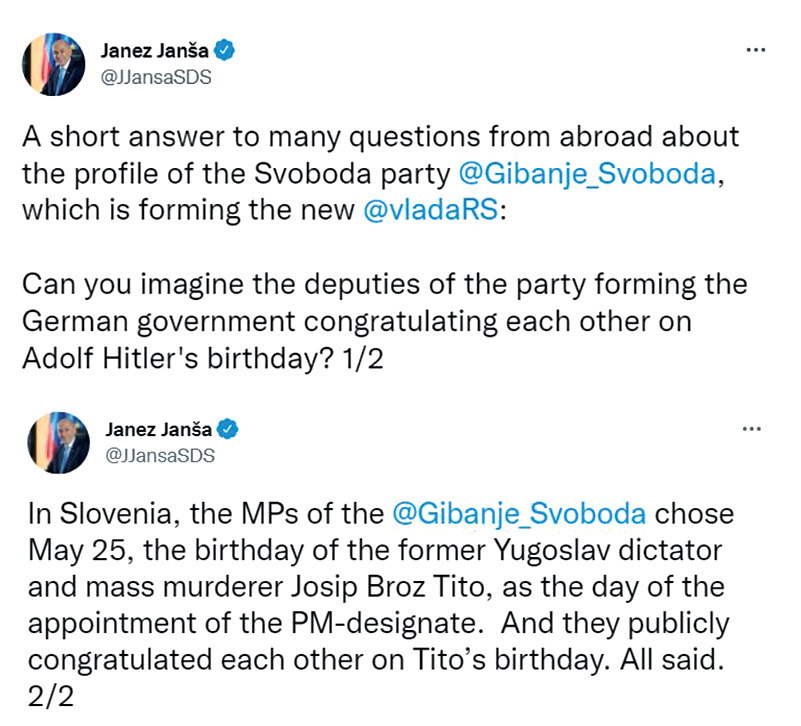Open the profile picture on the first tweet

[55, 63]
